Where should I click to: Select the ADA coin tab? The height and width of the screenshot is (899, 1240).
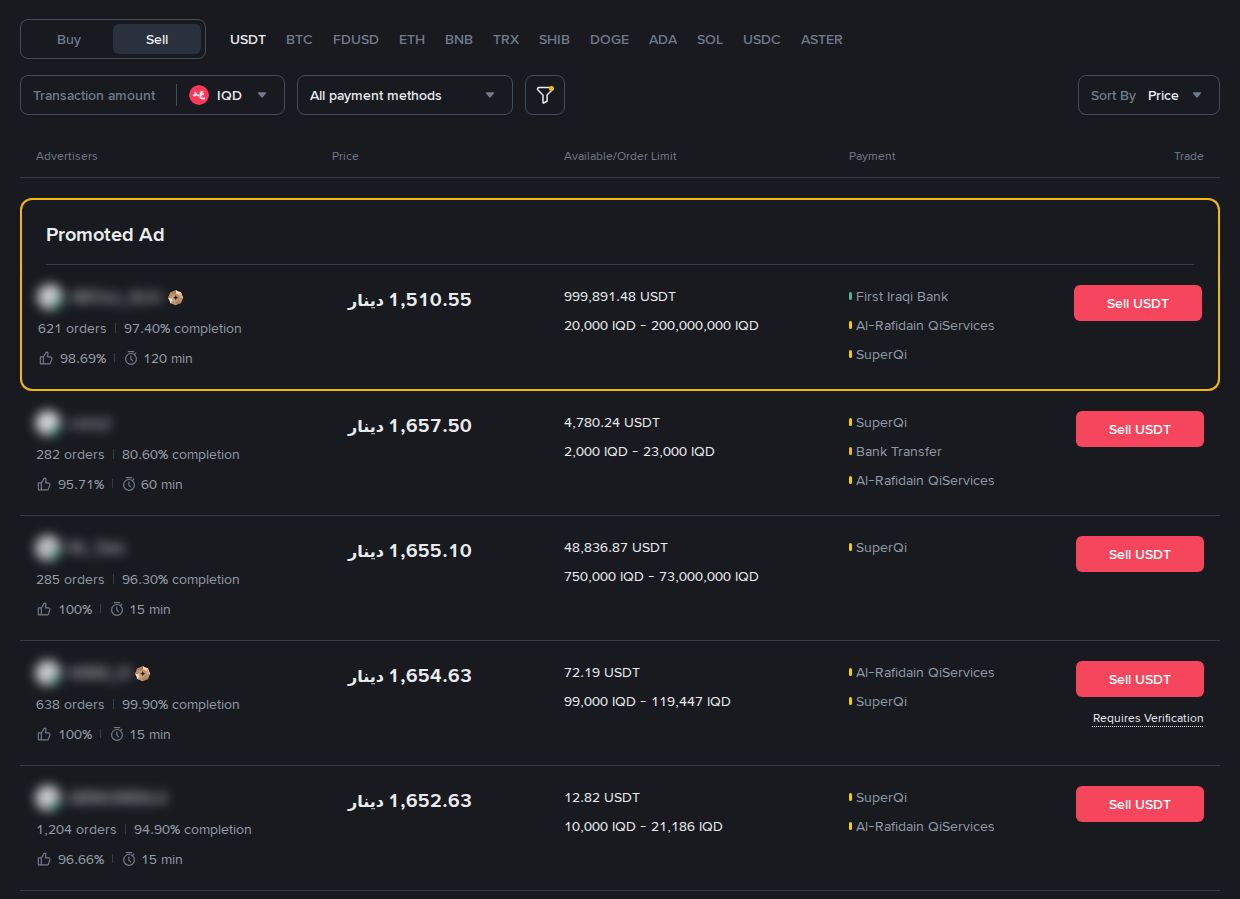pyautogui.click(x=663, y=39)
